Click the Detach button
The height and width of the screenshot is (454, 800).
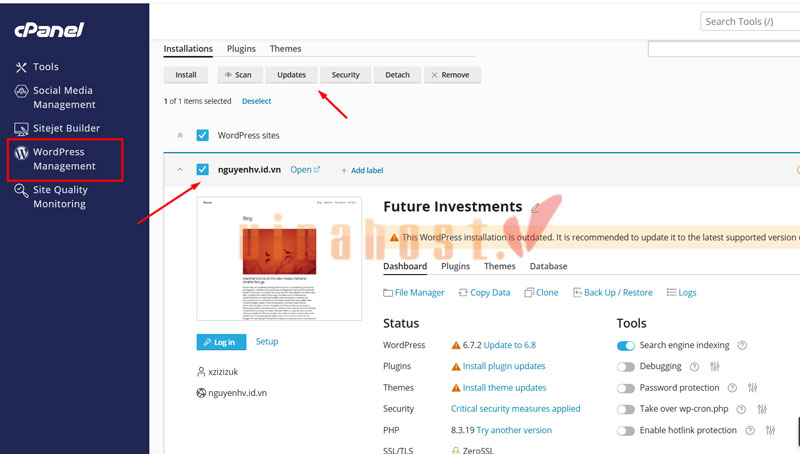pyautogui.click(x=397, y=75)
